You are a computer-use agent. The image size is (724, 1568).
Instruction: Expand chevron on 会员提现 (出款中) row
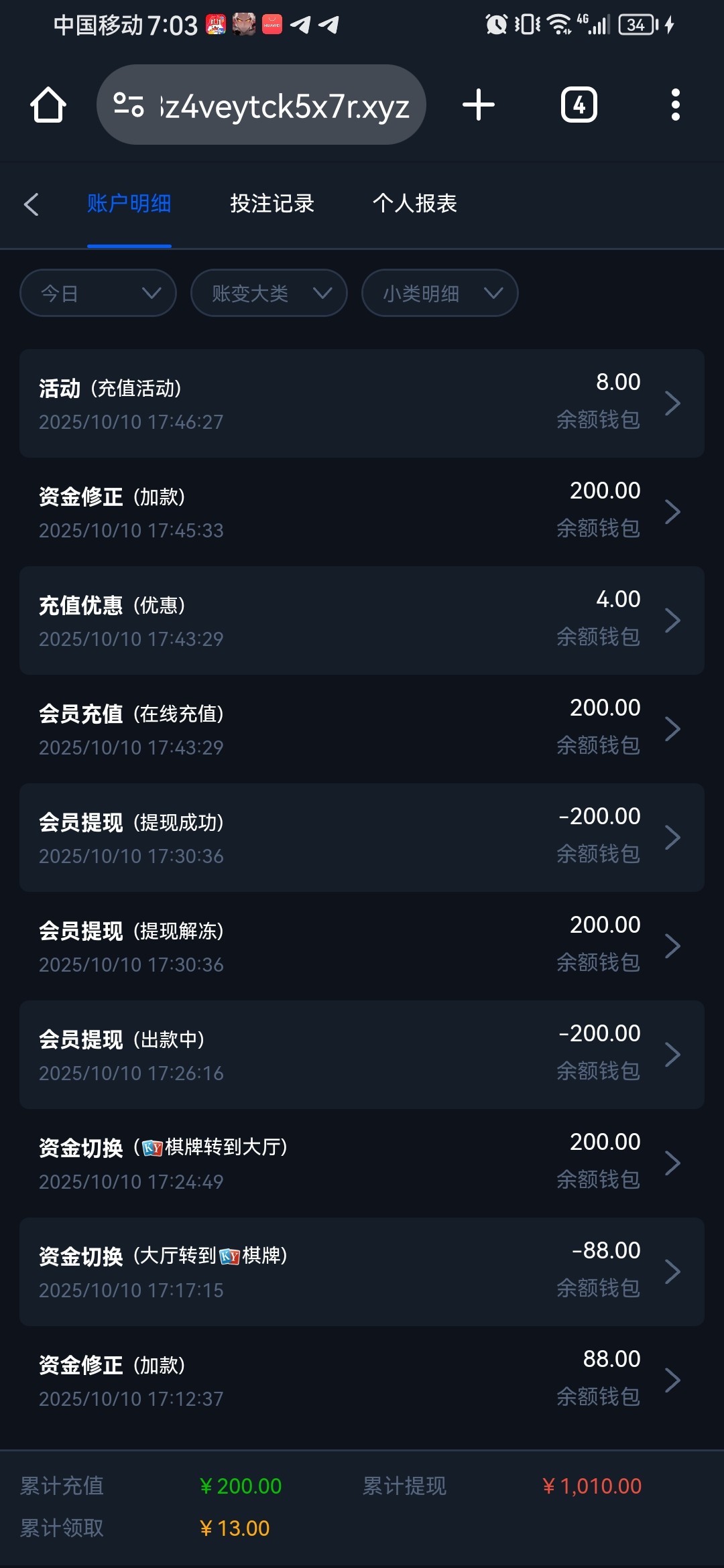672,1055
